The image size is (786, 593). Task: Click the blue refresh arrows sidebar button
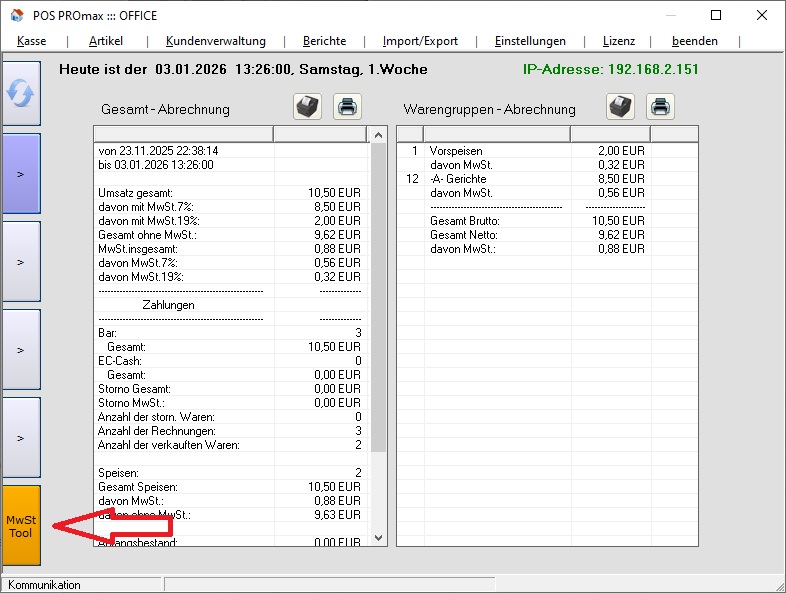[21, 93]
